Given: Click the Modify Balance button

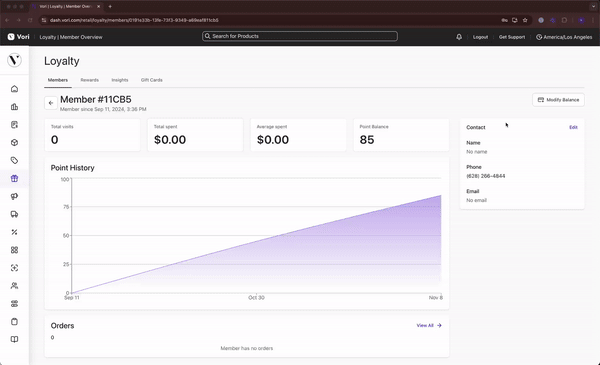Looking at the screenshot, I should (x=558, y=100).
